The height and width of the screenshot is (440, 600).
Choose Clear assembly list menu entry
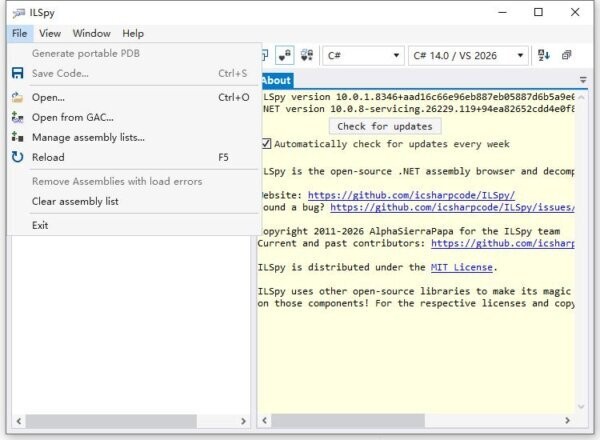[x=133, y=201]
